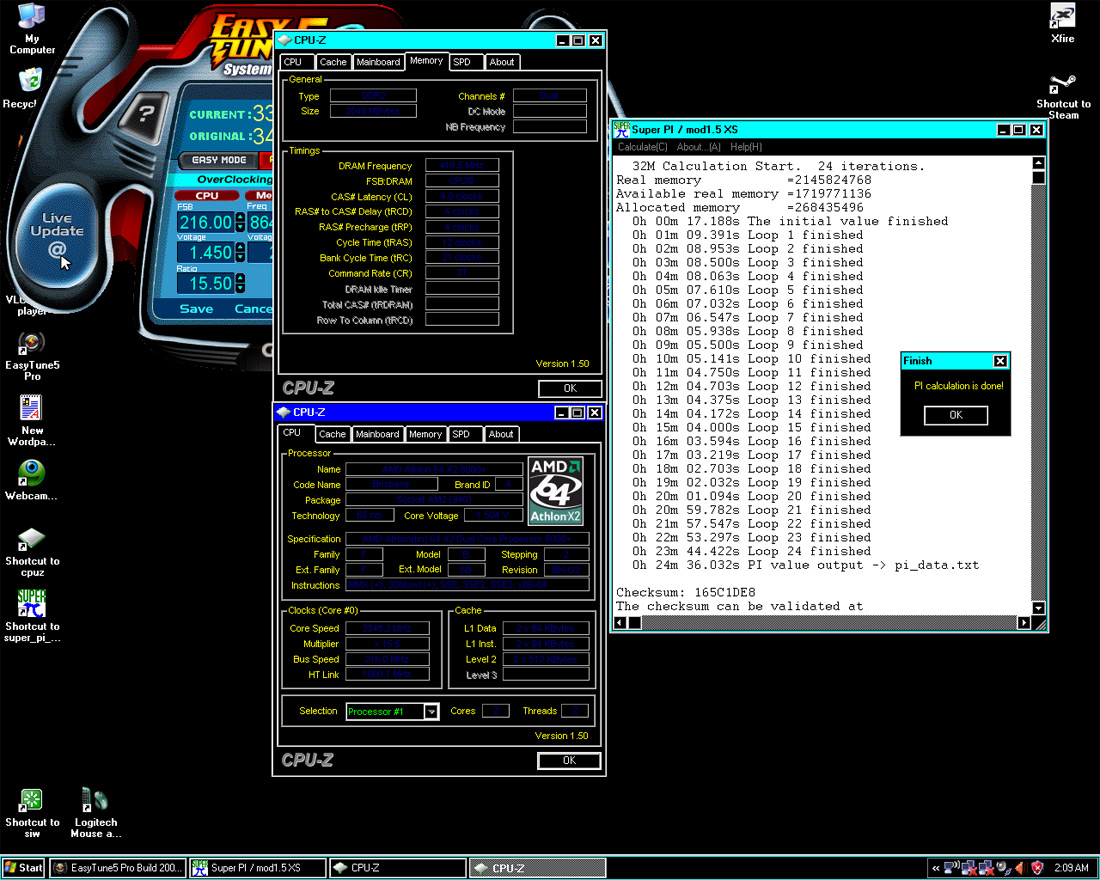Switch to Mainboard tab in upper CPU-Z window

tap(378, 62)
